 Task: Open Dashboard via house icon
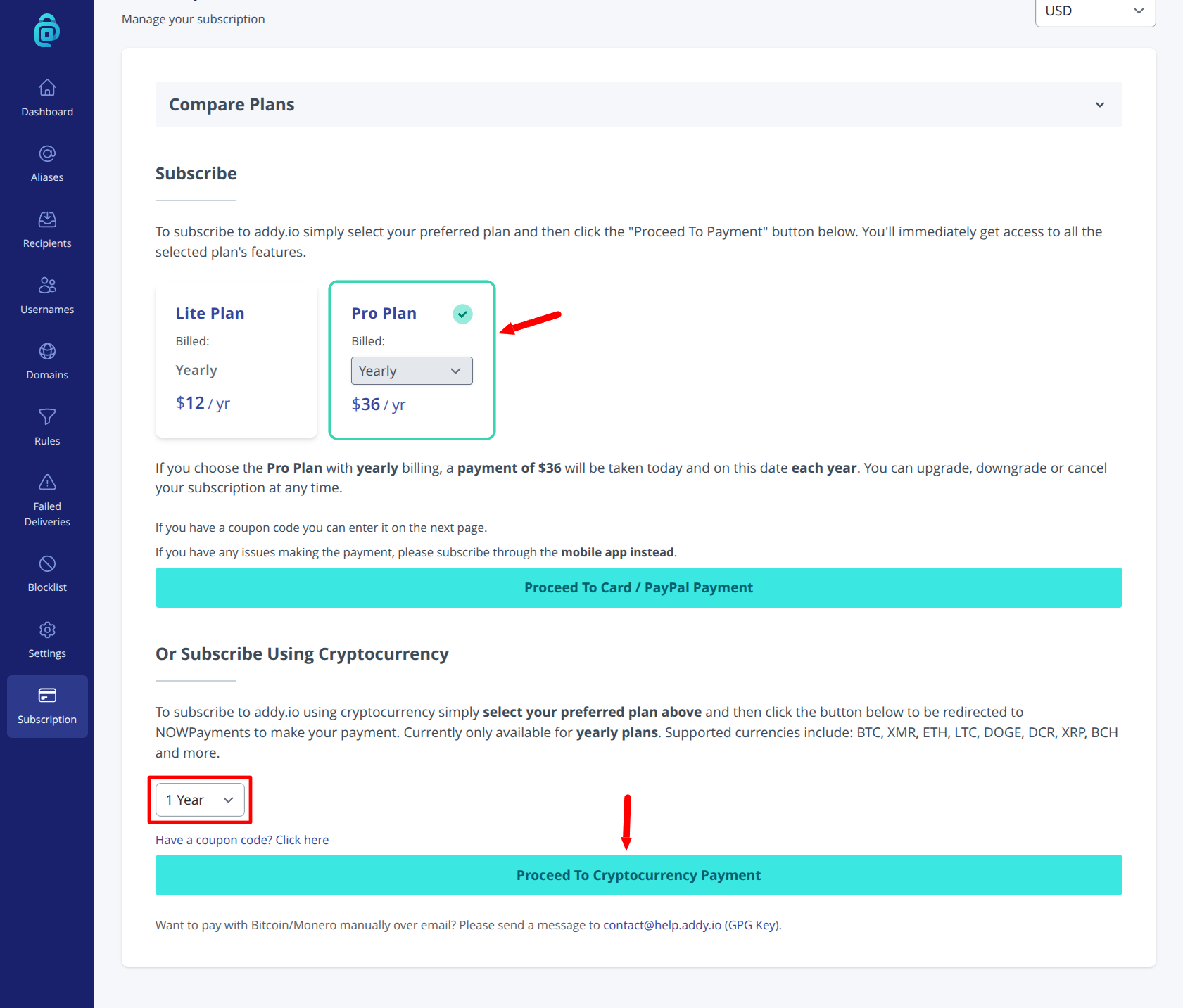[x=47, y=87]
